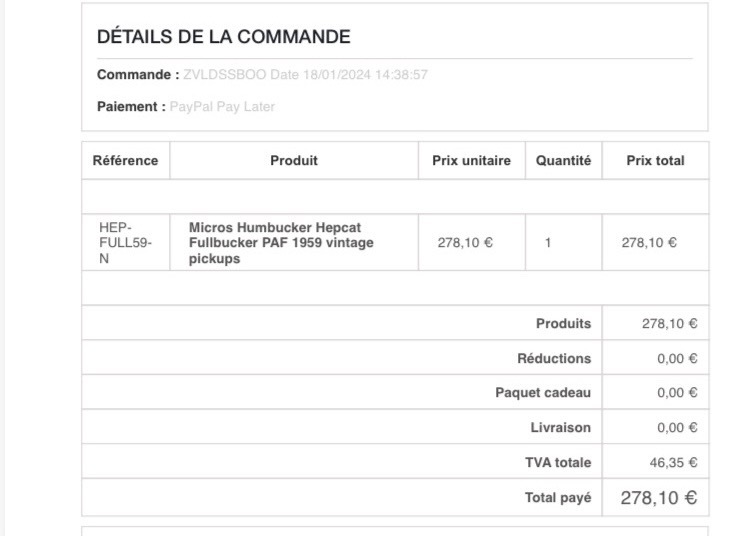Click the Livraison amount 0,00 €
Screen dimensions: 749x536
677,428
